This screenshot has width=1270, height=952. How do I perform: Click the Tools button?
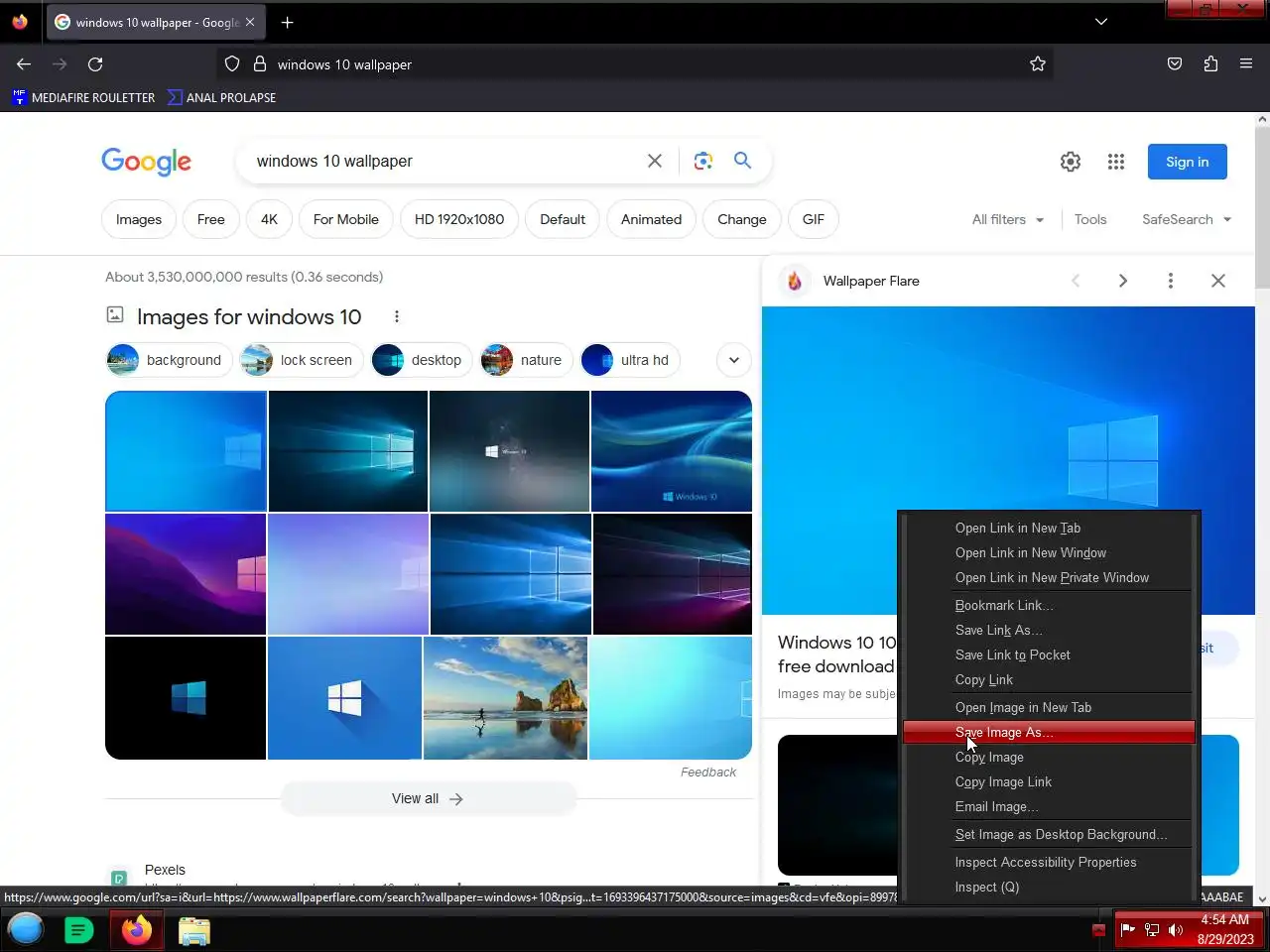point(1090,219)
